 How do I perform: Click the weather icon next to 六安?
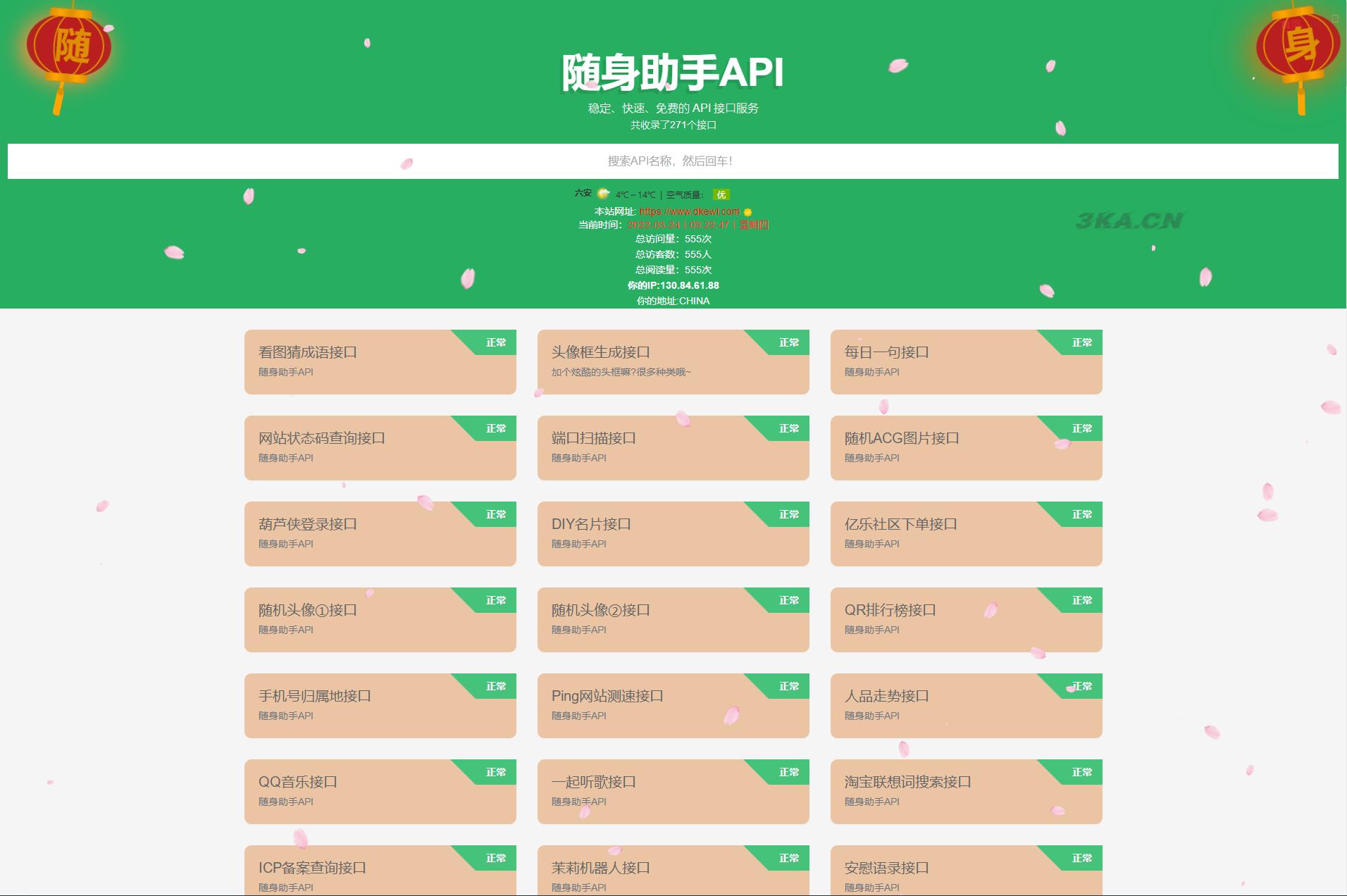coord(603,194)
